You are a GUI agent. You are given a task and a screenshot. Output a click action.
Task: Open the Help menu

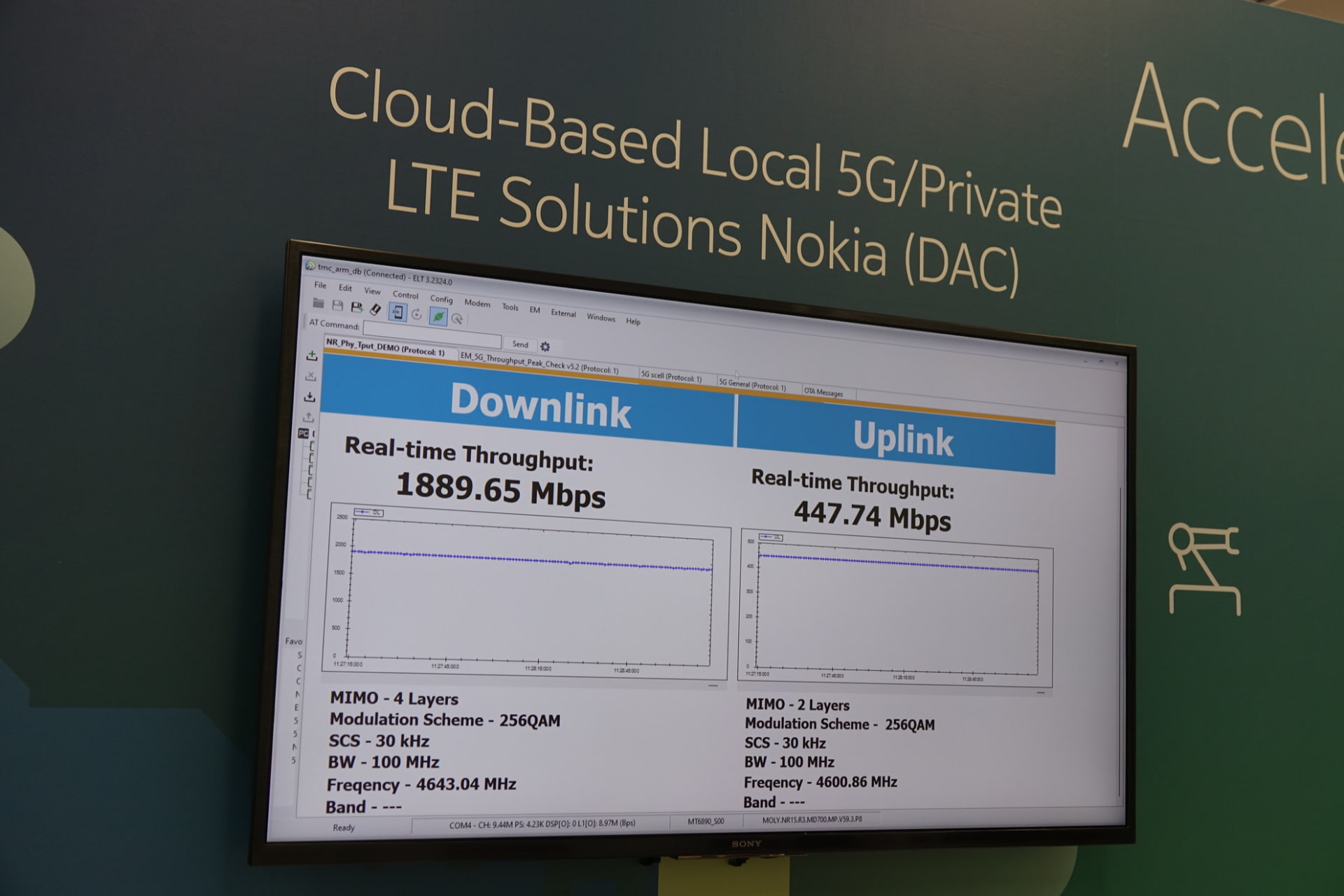coord(633,321)
